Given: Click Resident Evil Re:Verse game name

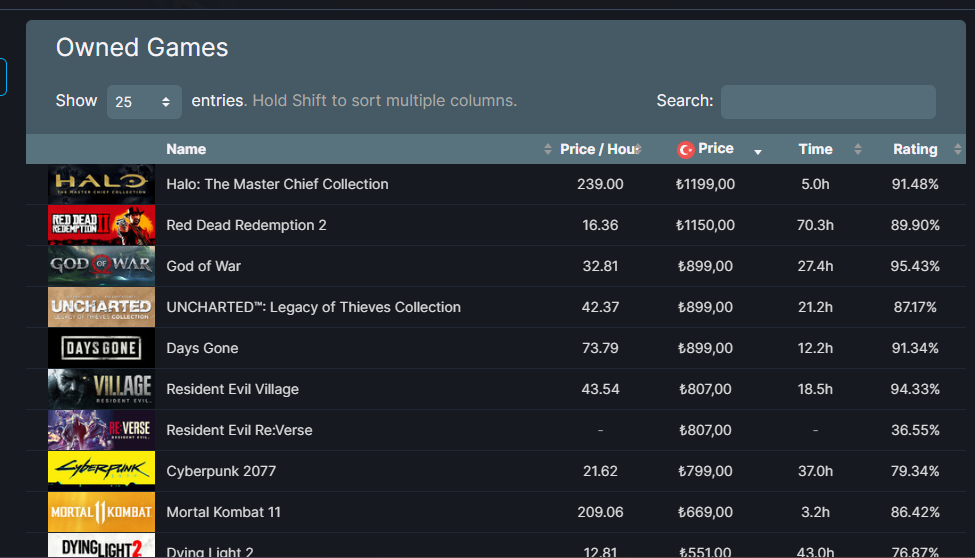Looking at the screenshot, I should [239, 430].
